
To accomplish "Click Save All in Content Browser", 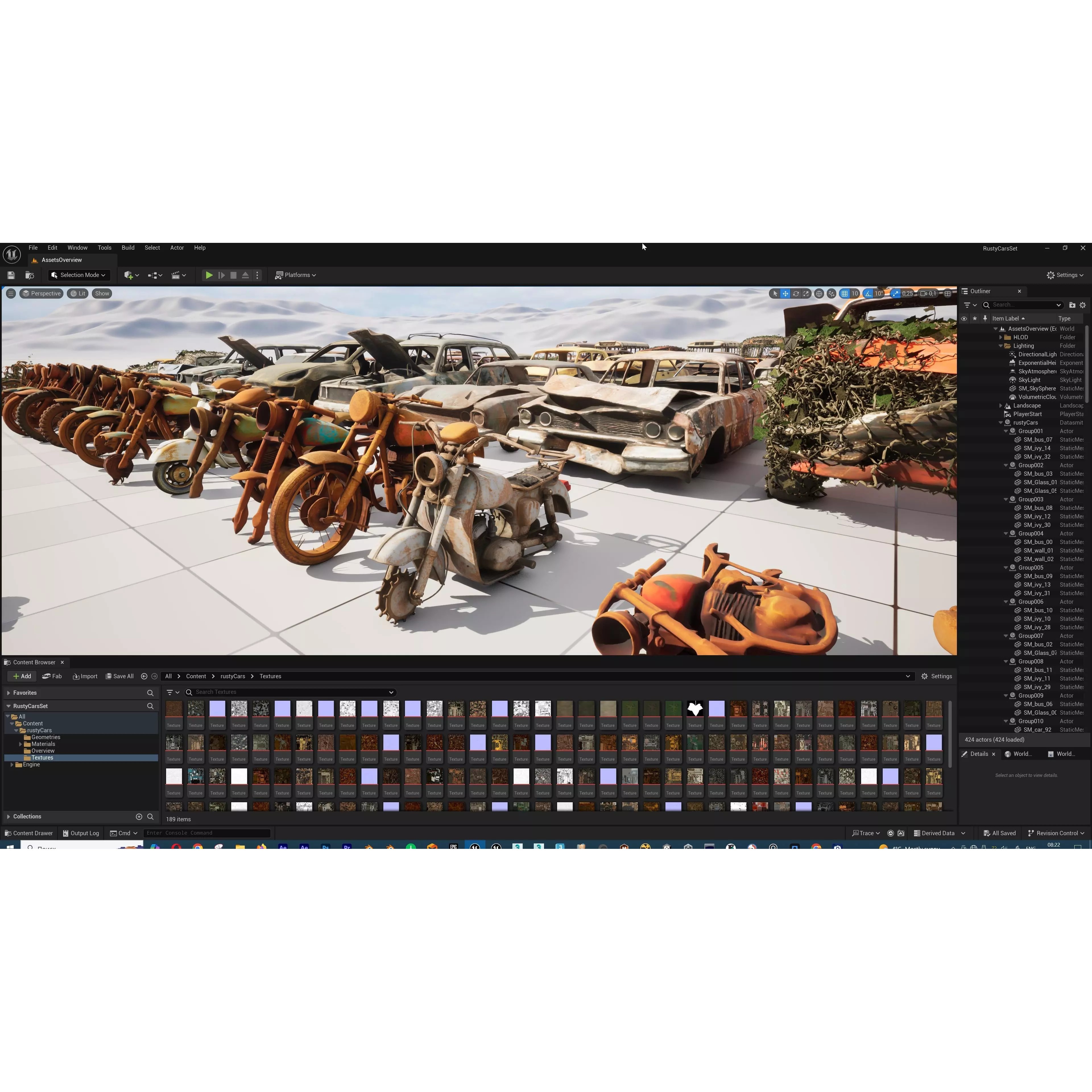I will click(x=119, y=677).
